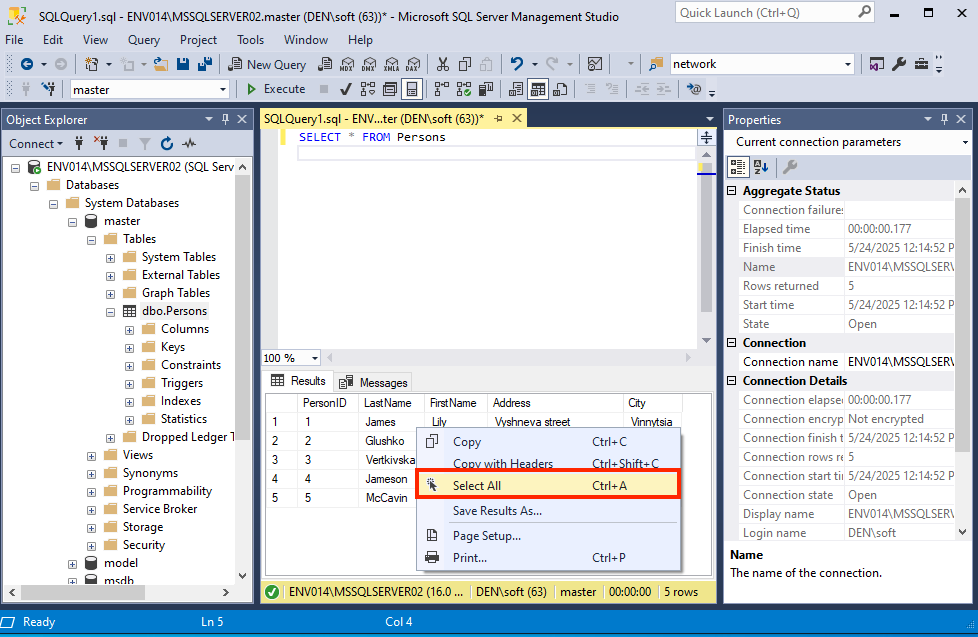Click the wrench Properties icon in main toolbar

899,64
